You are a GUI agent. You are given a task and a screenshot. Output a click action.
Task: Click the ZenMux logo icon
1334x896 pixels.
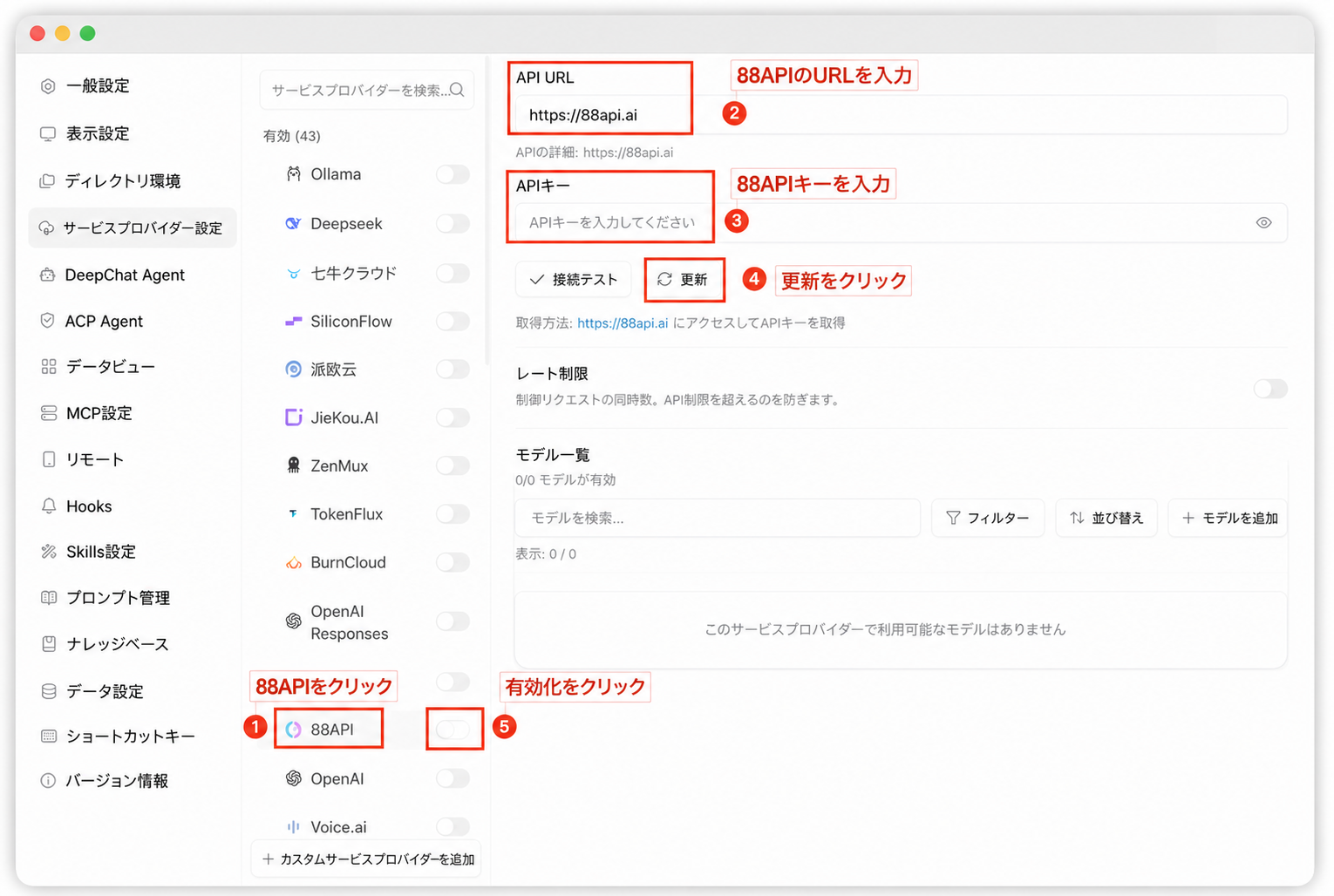294,465
